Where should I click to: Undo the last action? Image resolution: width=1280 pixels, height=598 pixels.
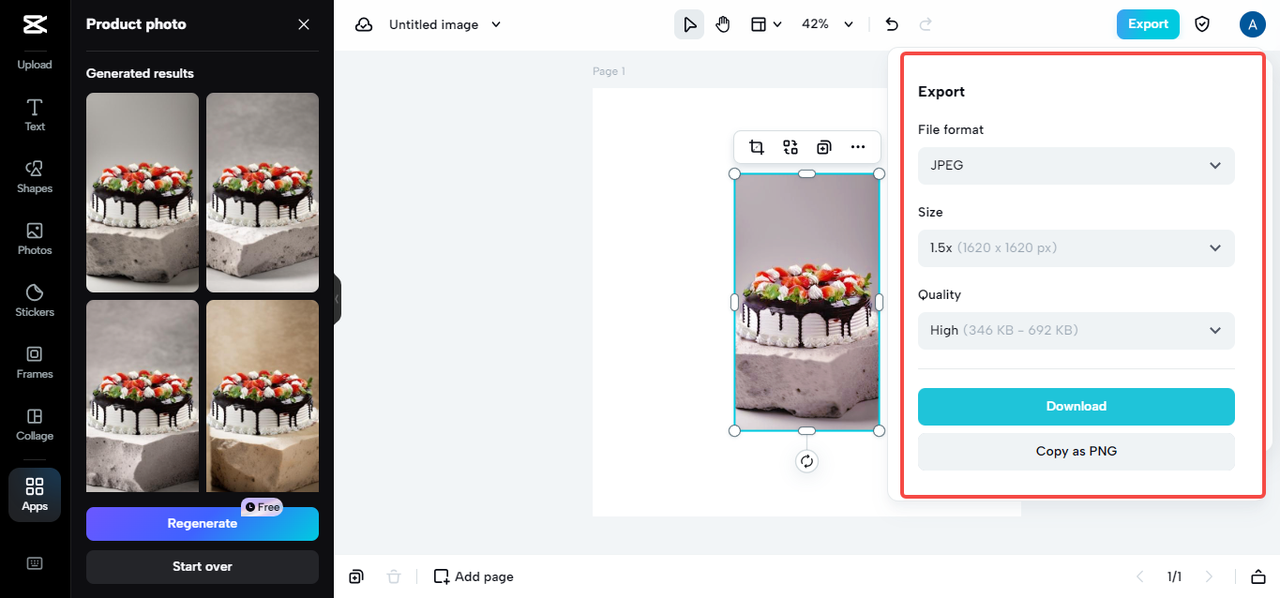point(892,24)
